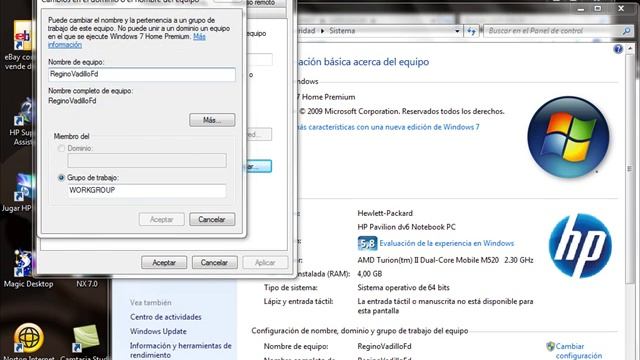Minimize the Control Panel window
Image resolution: width=640 pixels, height=360 pixels.
[581, 9]
